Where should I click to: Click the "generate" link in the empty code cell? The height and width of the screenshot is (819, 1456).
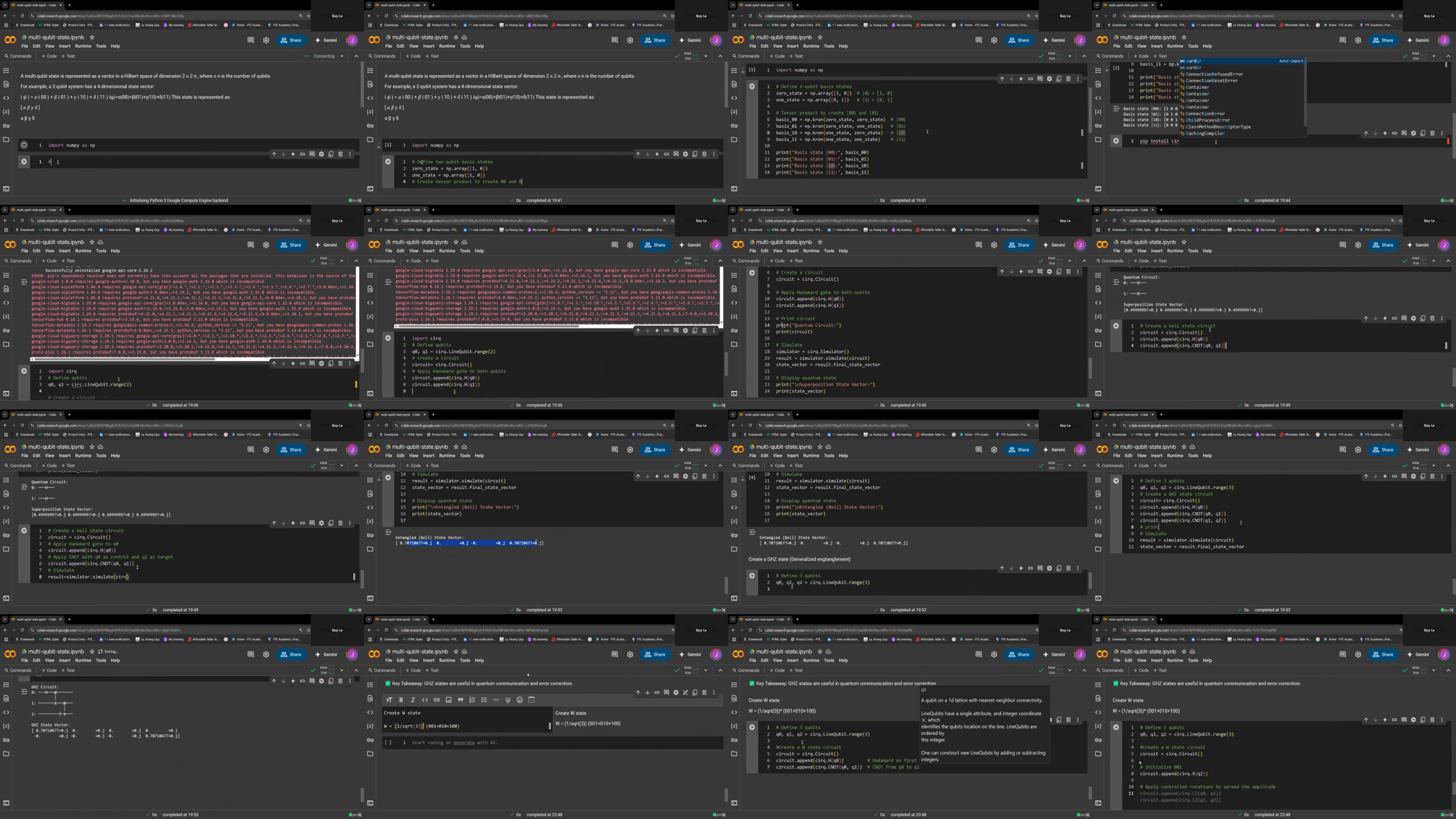click(464, 743)
